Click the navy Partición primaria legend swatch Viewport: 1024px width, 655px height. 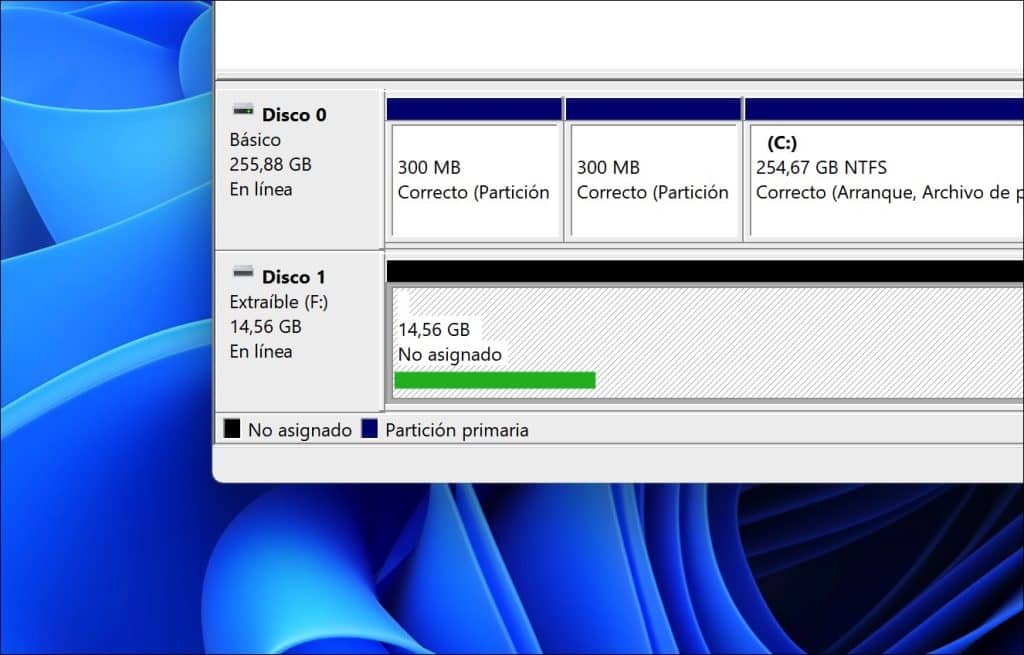(370, 429)
